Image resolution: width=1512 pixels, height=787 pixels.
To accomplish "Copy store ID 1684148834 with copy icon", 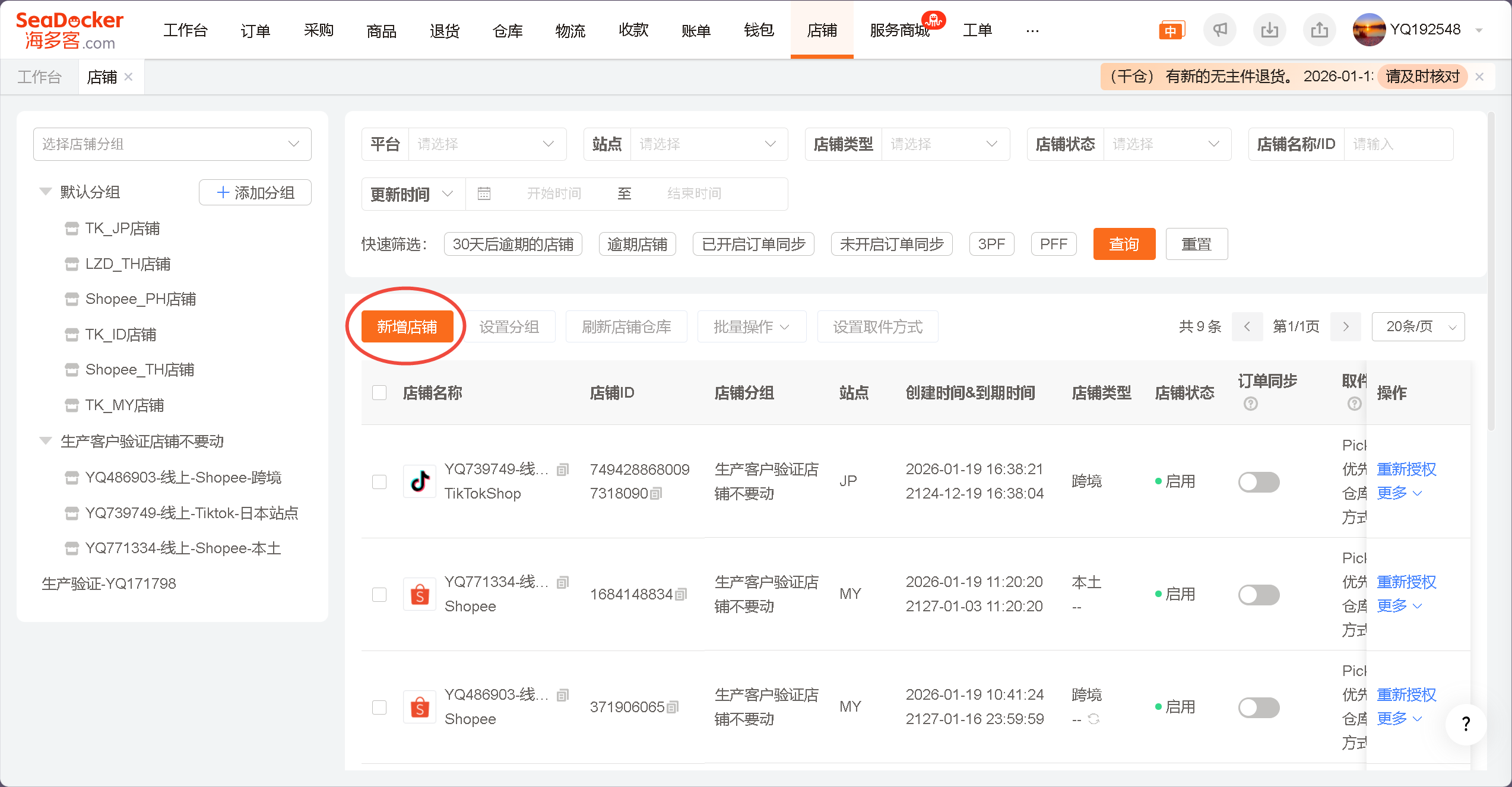I will (681, 594).
